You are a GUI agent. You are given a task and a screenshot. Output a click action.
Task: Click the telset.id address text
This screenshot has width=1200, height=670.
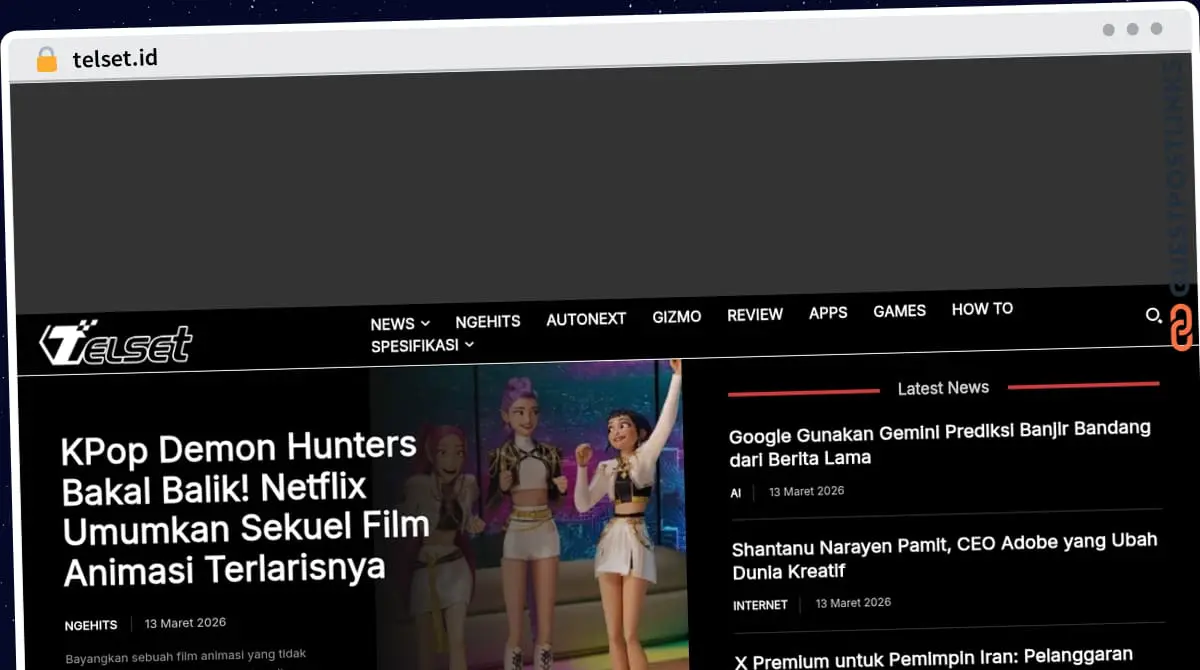[x=115, y=59]
